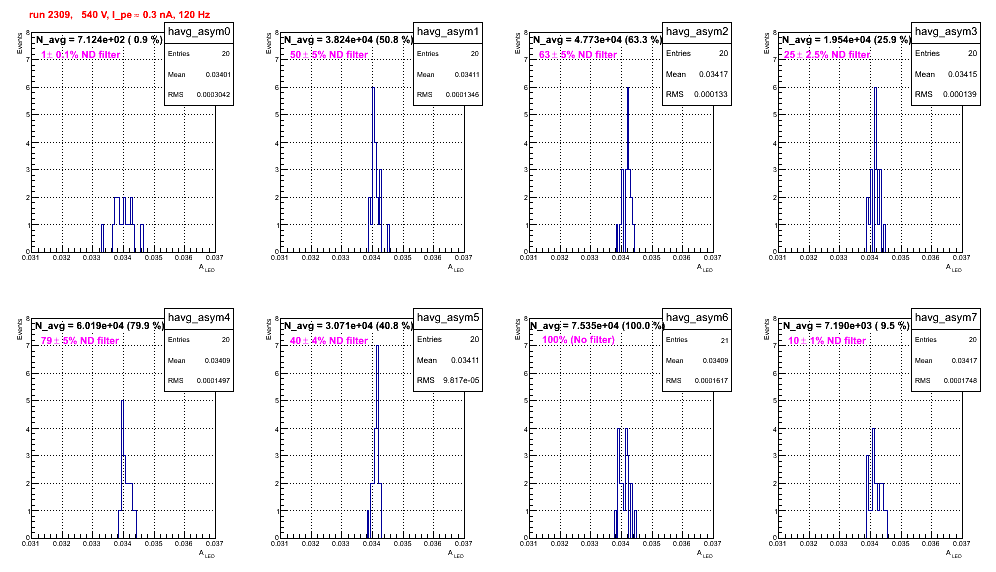
Task: Select the magenta 100% (No filter) text
Action: pos(579,340)
